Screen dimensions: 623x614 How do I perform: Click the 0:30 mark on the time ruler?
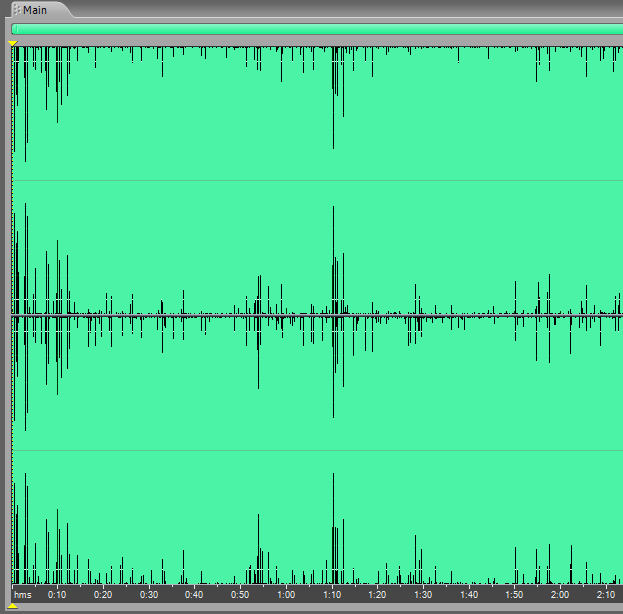[x=149, y=595]
